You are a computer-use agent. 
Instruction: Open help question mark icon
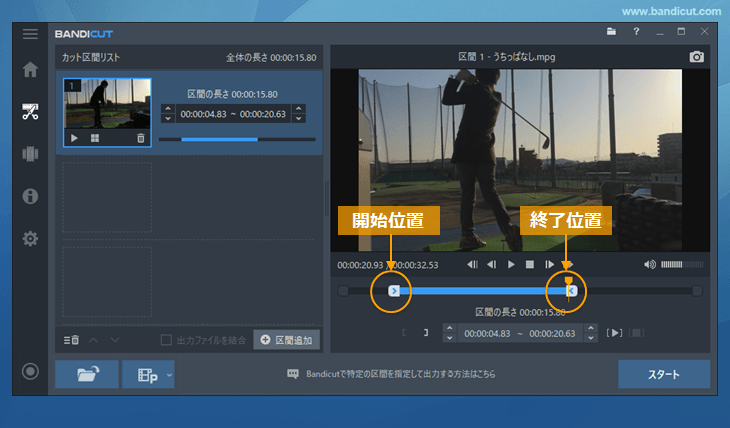pyautogui.click(x=636, y=32)
